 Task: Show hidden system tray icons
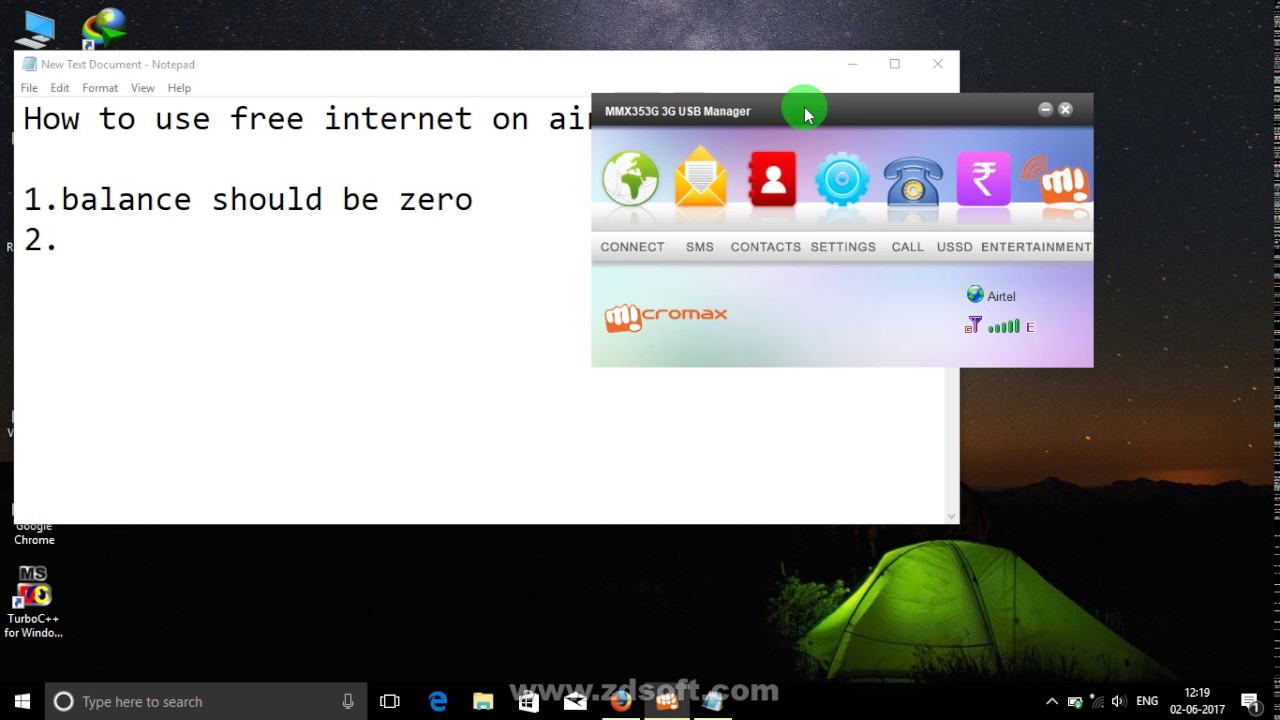[x=1052, y=701]
